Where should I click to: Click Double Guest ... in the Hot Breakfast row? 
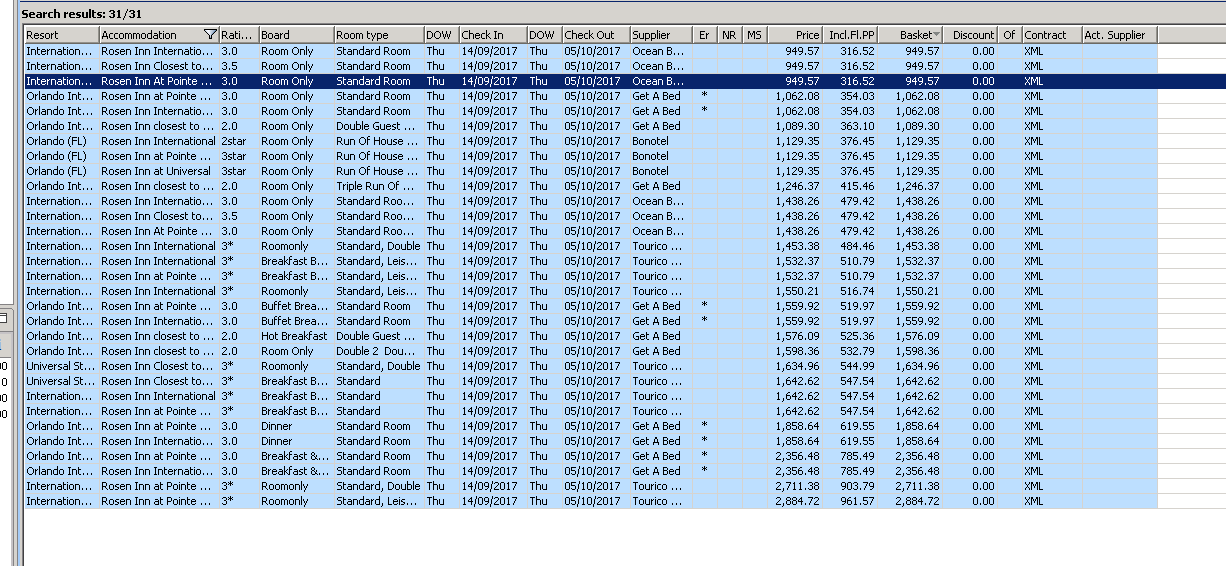tap(375, 336)
